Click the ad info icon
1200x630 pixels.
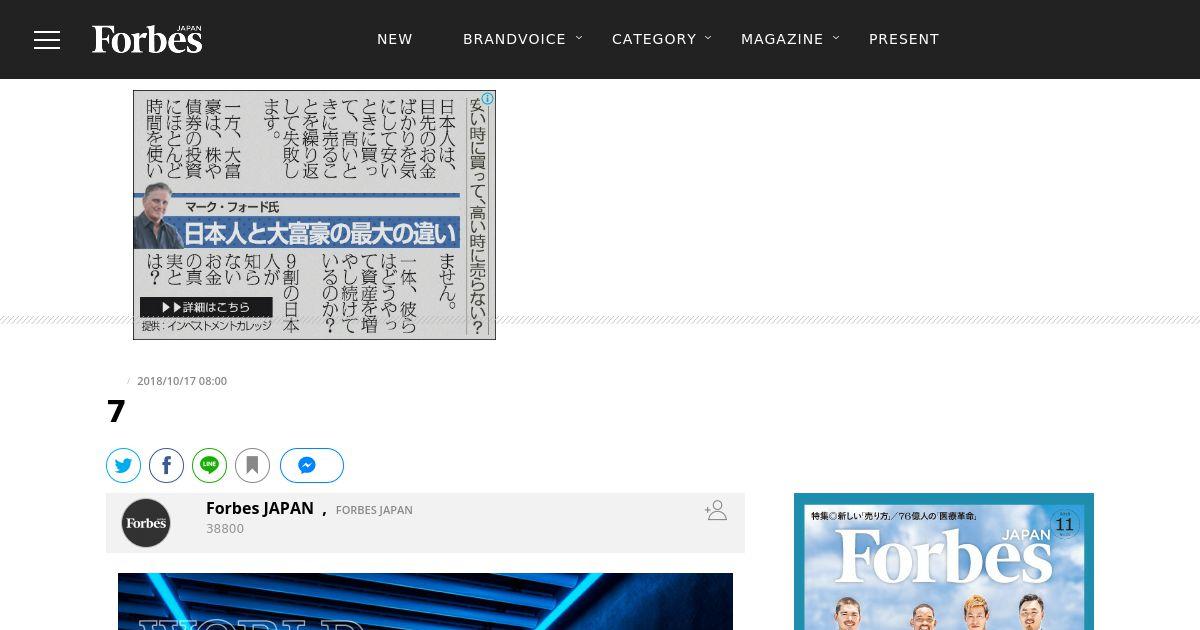[x=487, y=99]
